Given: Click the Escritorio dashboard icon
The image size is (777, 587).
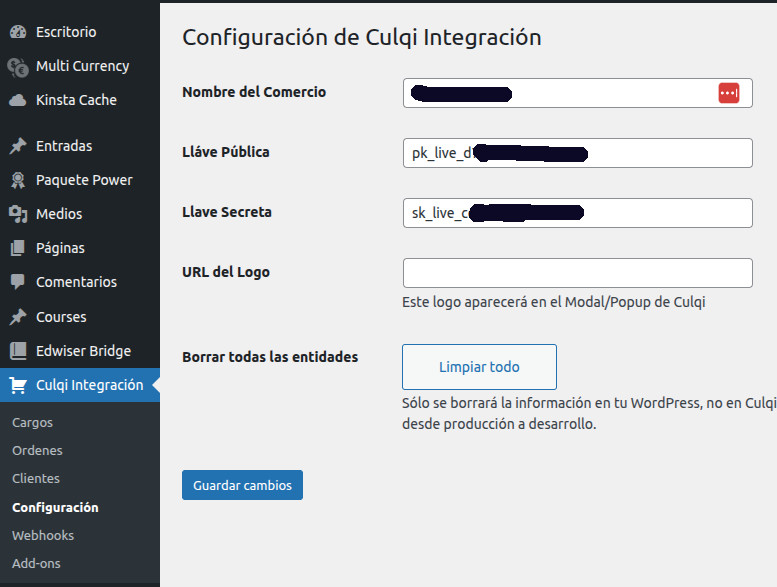Looking at the screenshot, I should pos(18,32).
